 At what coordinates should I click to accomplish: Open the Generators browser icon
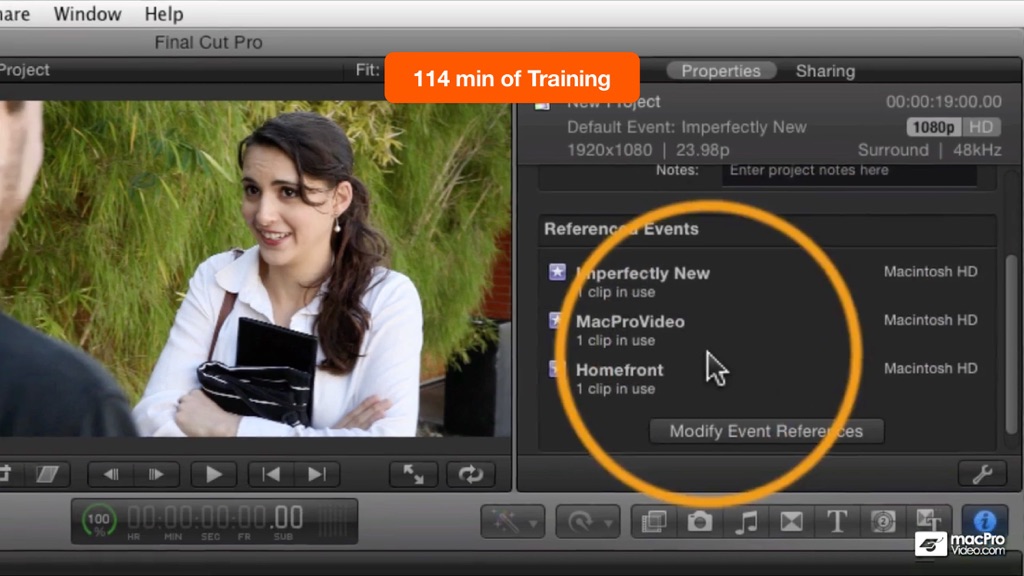point(883,522)
